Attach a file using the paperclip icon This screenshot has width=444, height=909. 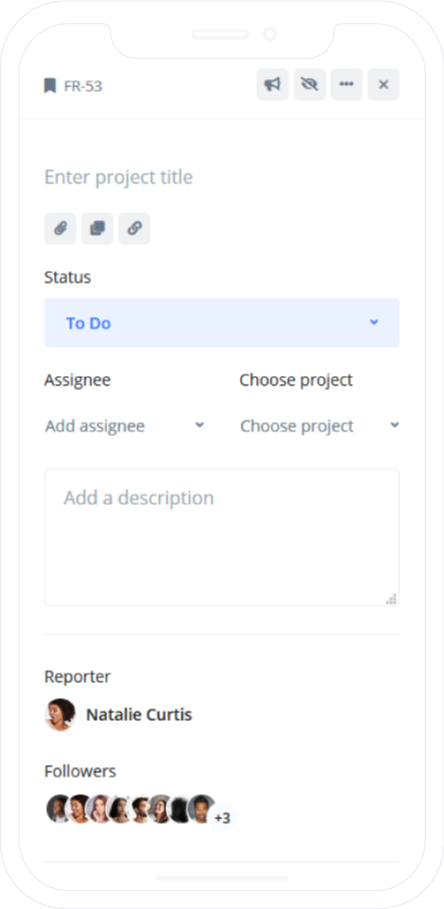(60, 228)
